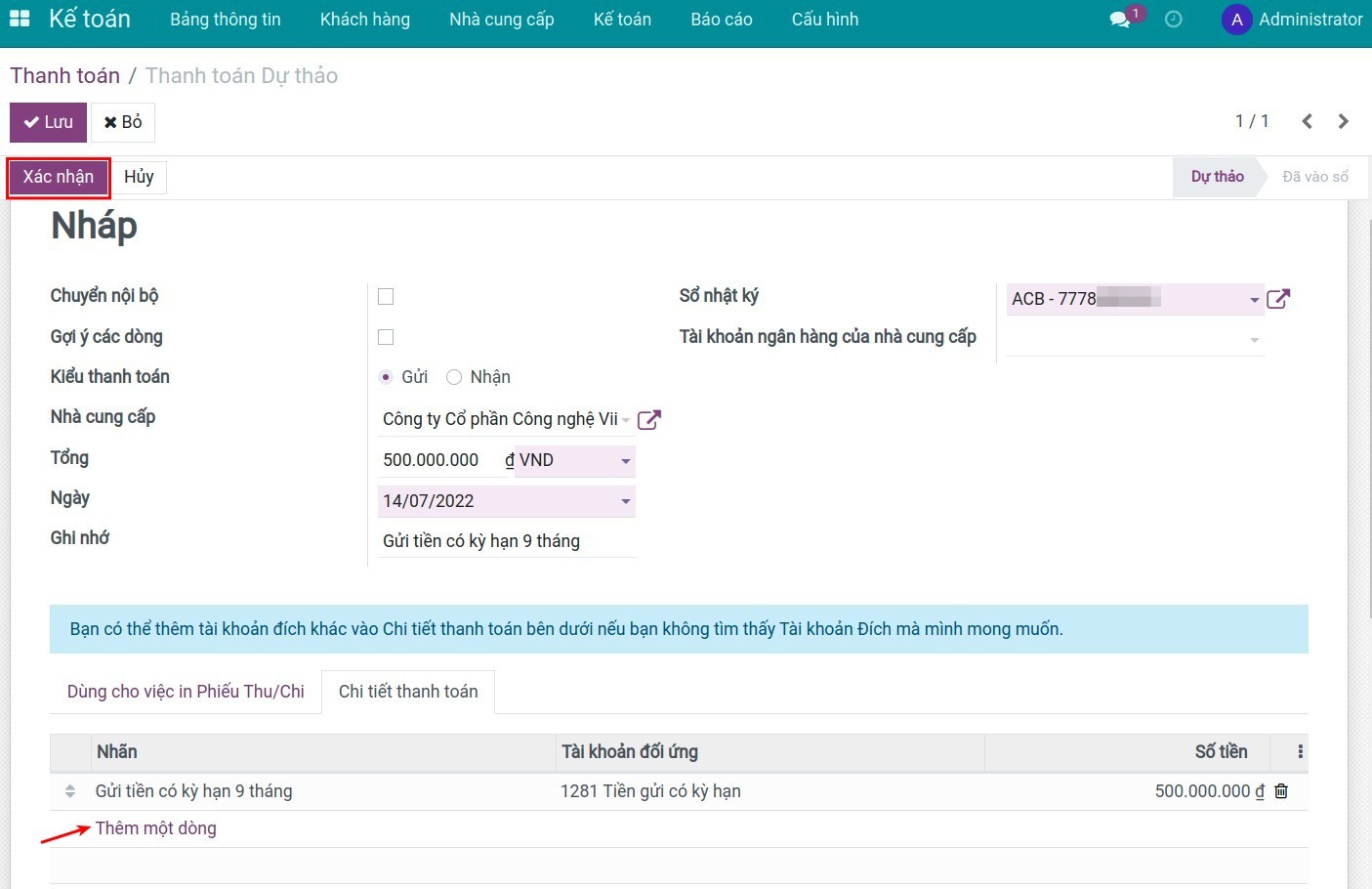Viewport: 1372px width, 889px height.
Task: Open the conversations chat icon
Action: tap(1120, 20)
